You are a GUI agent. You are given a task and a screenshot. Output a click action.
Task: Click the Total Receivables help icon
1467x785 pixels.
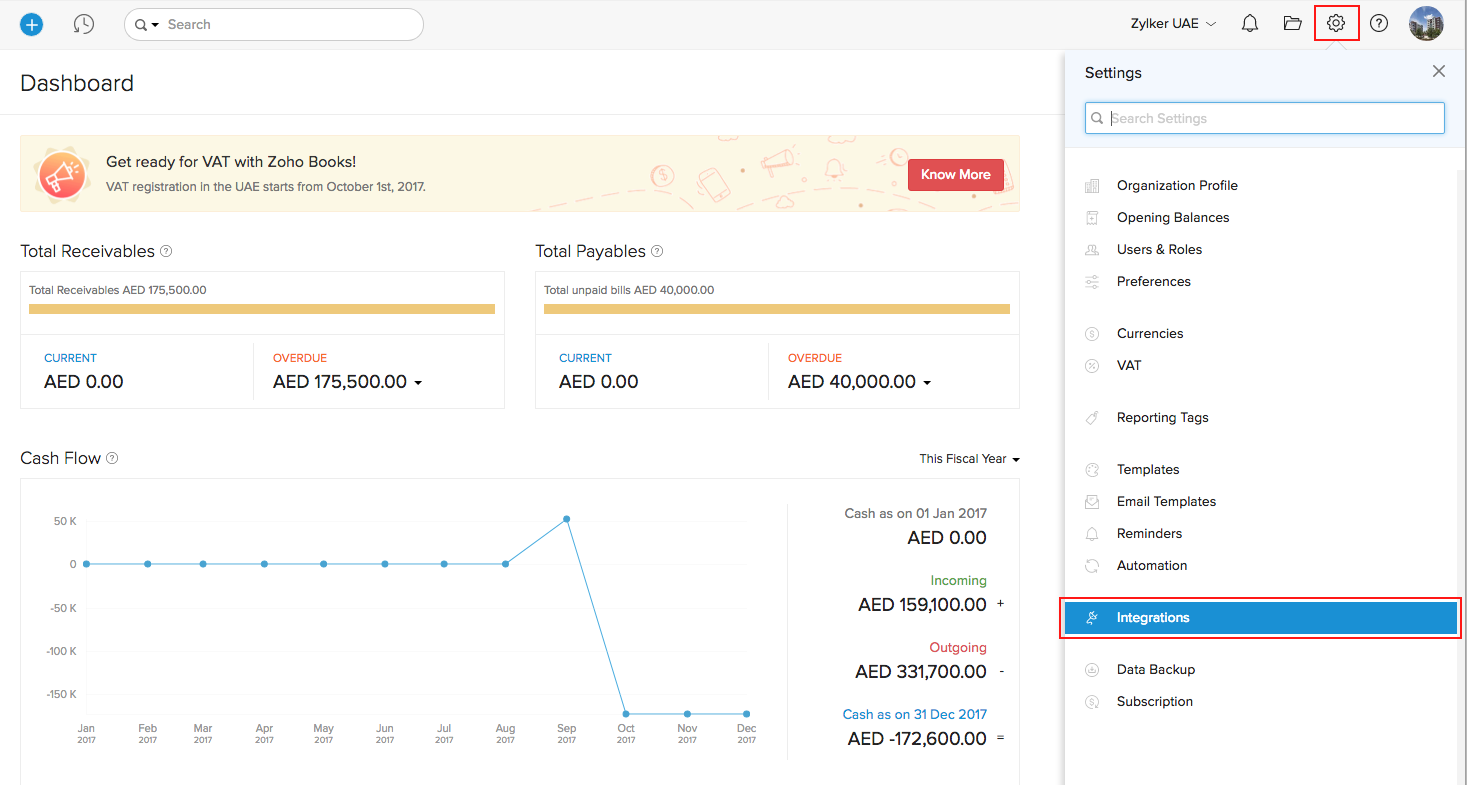[166, 251]
